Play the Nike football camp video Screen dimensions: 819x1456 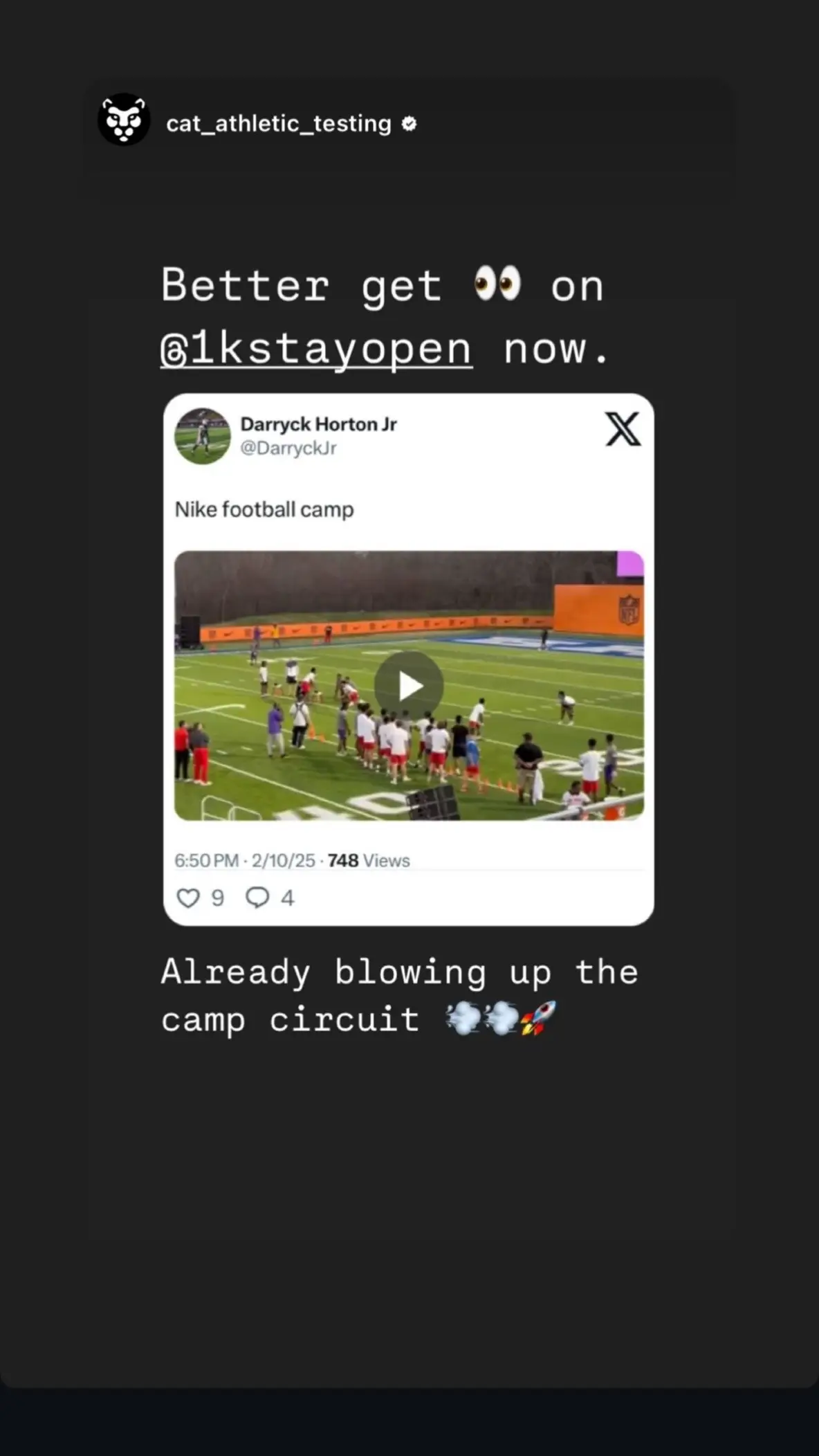point(409,686)
